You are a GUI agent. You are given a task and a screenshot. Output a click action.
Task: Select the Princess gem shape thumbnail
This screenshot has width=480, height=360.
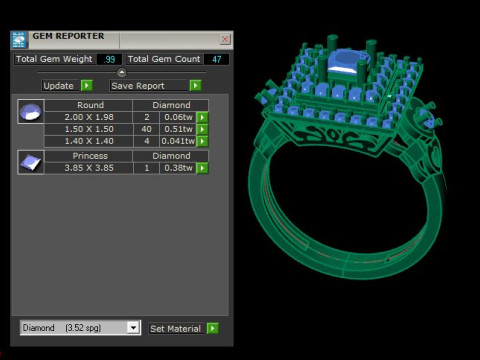pos(31,162)
